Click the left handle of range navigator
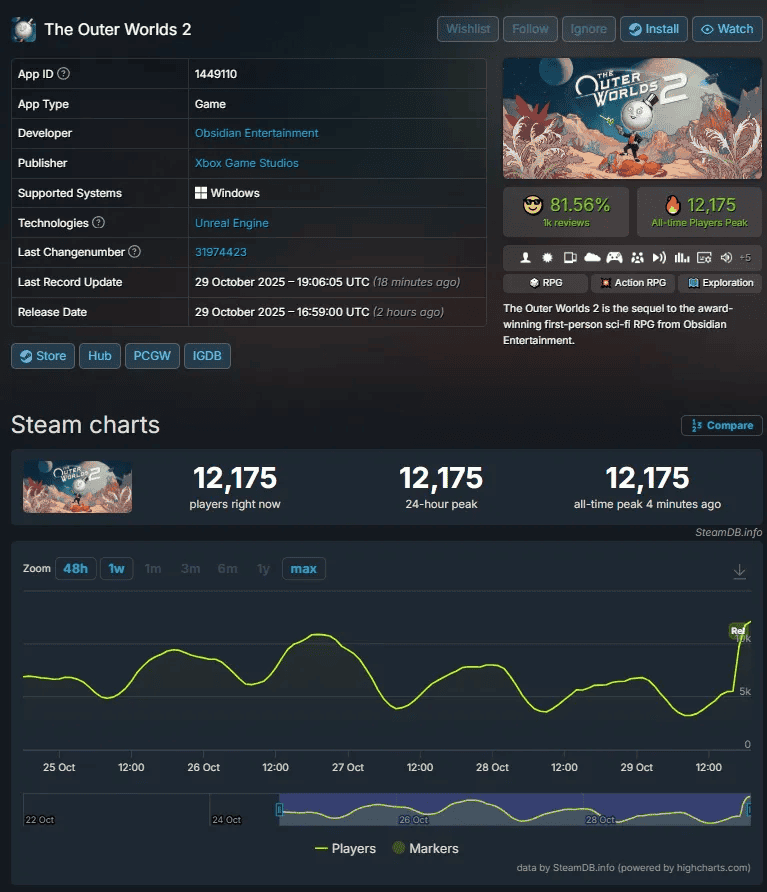The width and height of the screenshot is (767, 892). tap(280, 809)
